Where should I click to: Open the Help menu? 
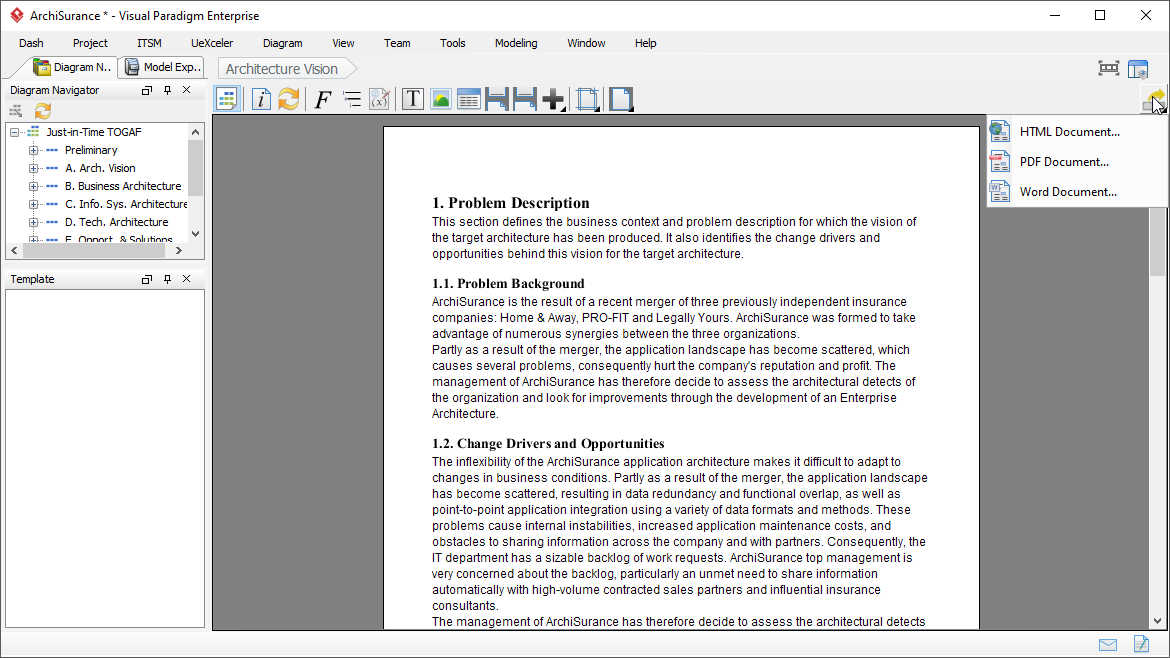[645, 43]
